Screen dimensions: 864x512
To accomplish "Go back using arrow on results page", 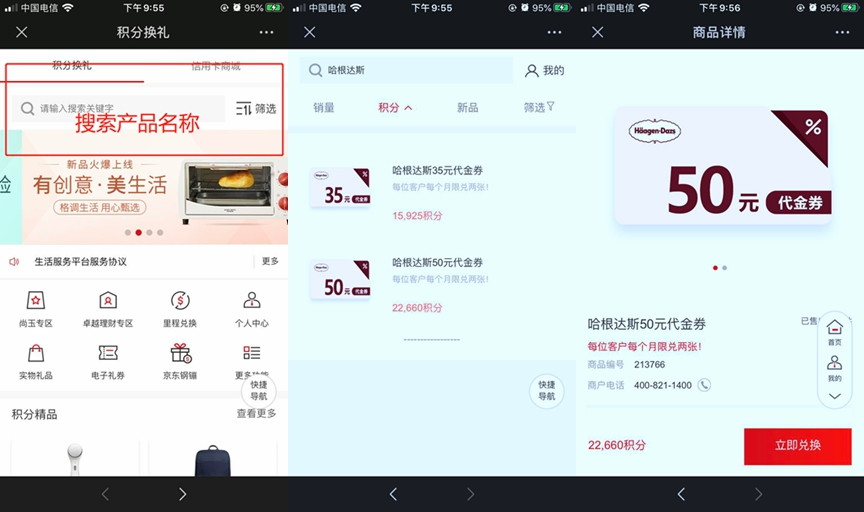I will [x=393, y=494].
